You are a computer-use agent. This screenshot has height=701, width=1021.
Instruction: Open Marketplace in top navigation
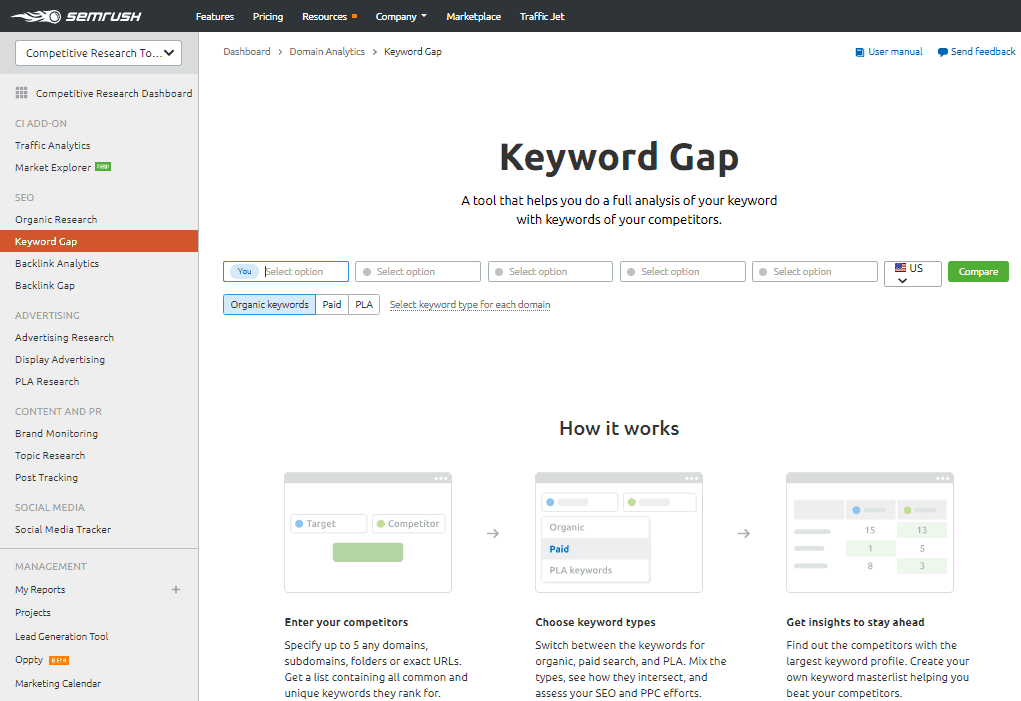473,16
